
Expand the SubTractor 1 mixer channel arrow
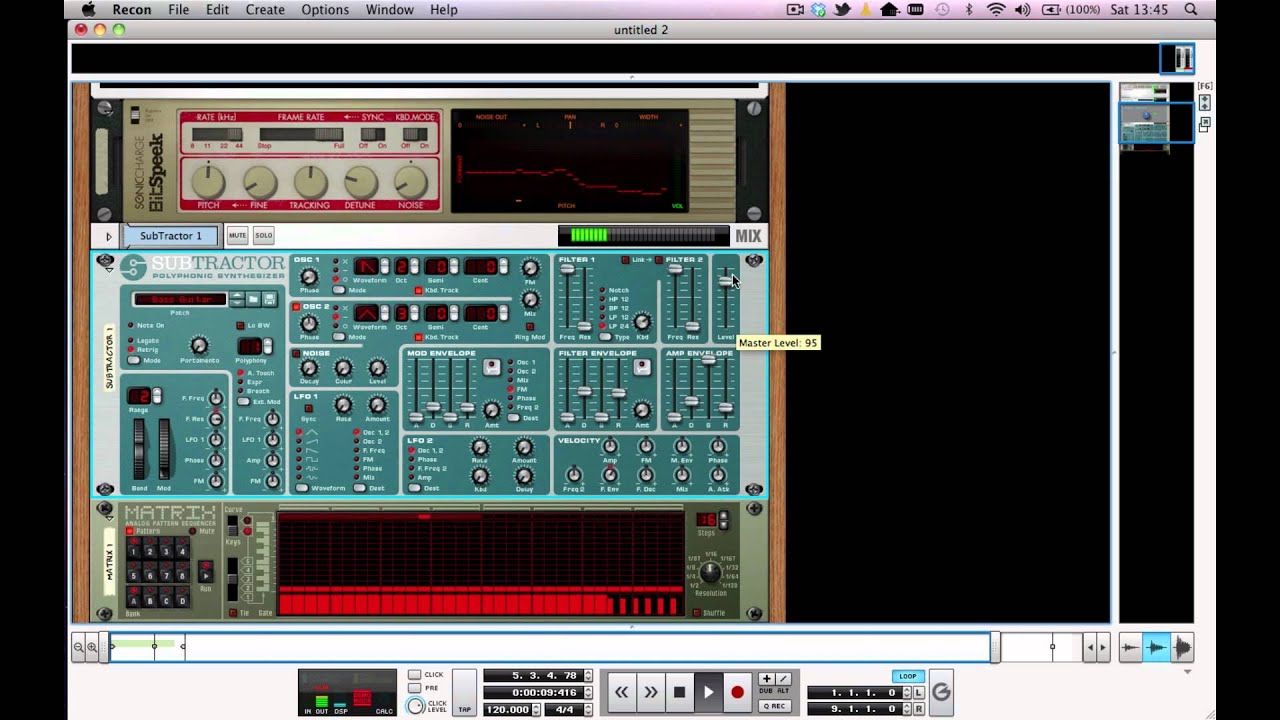(108, 237)
